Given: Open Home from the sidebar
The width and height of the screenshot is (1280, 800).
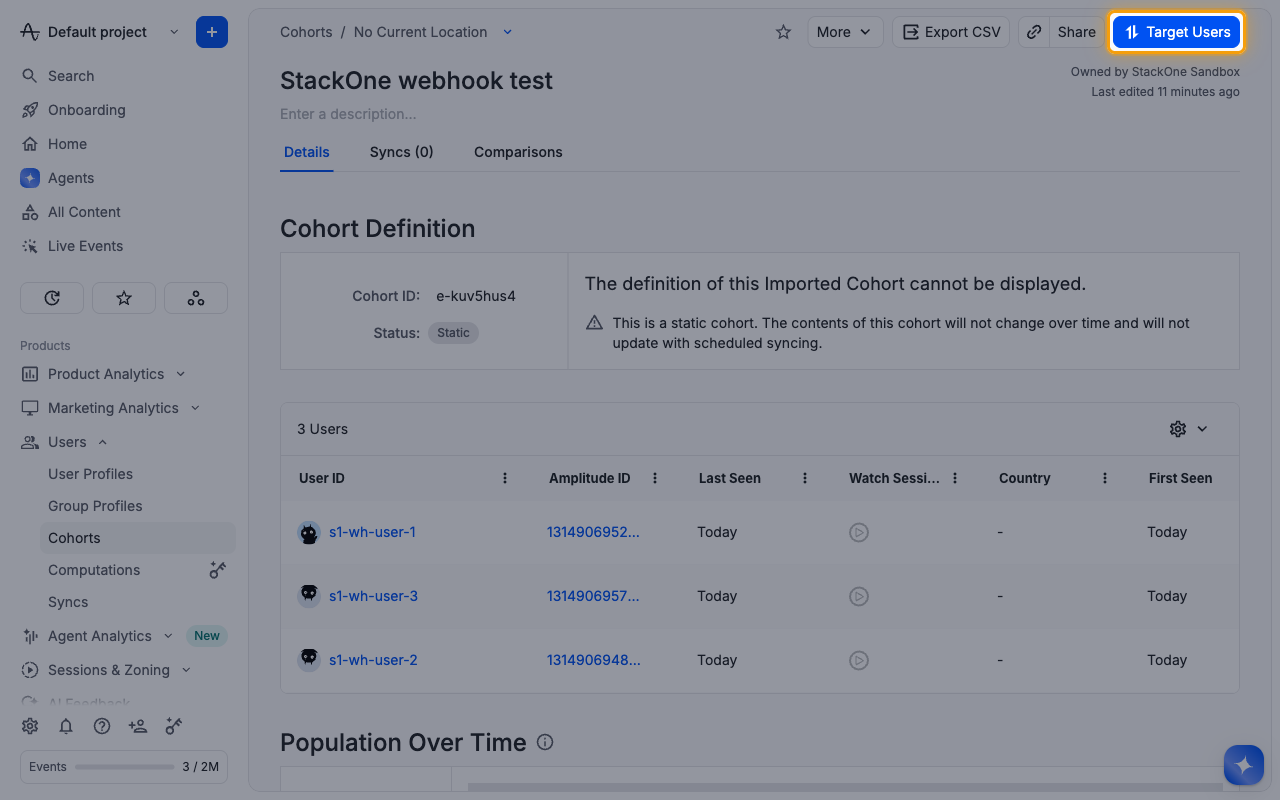Looking at the screenshot, I should pyautogui.click(x=67, y=144).
